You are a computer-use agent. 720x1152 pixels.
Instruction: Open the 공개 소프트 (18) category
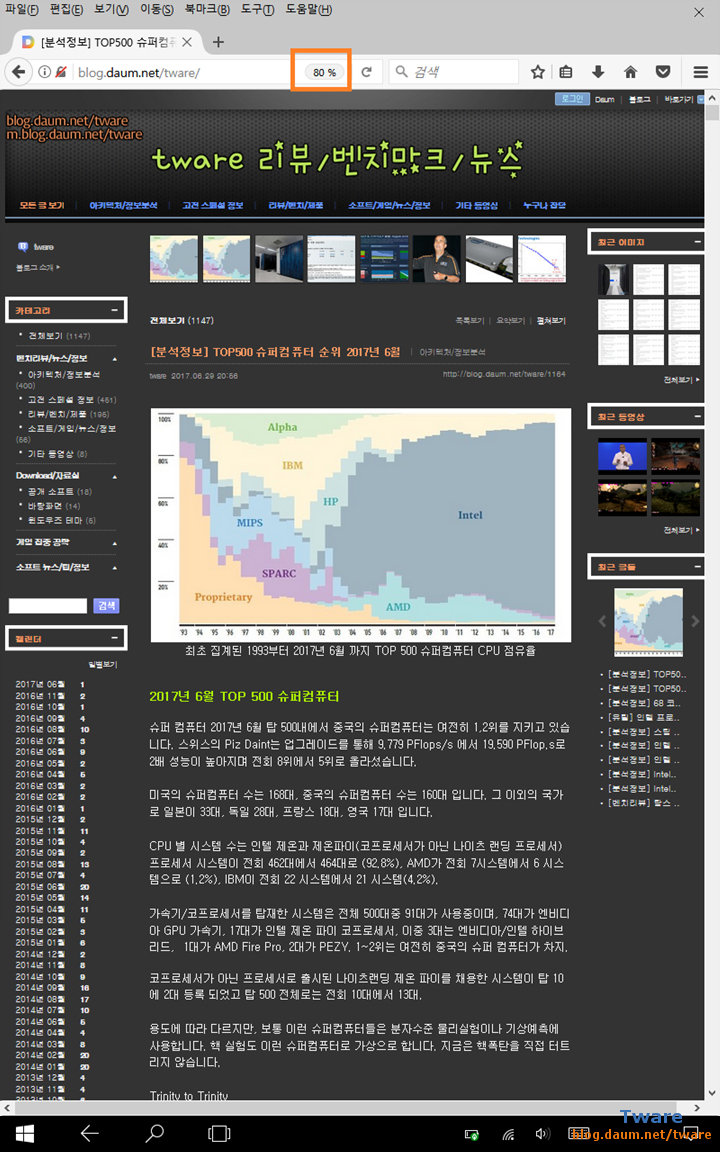60,492
